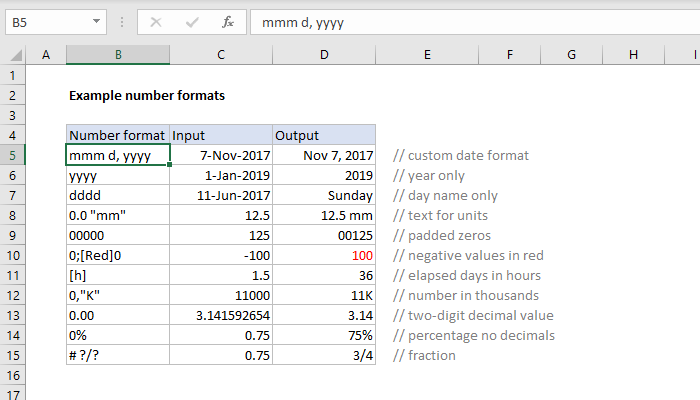700x400 pixels.
Task: Select the '[h]' format cell
Action: pyautogui.click(x=118, y=275)
